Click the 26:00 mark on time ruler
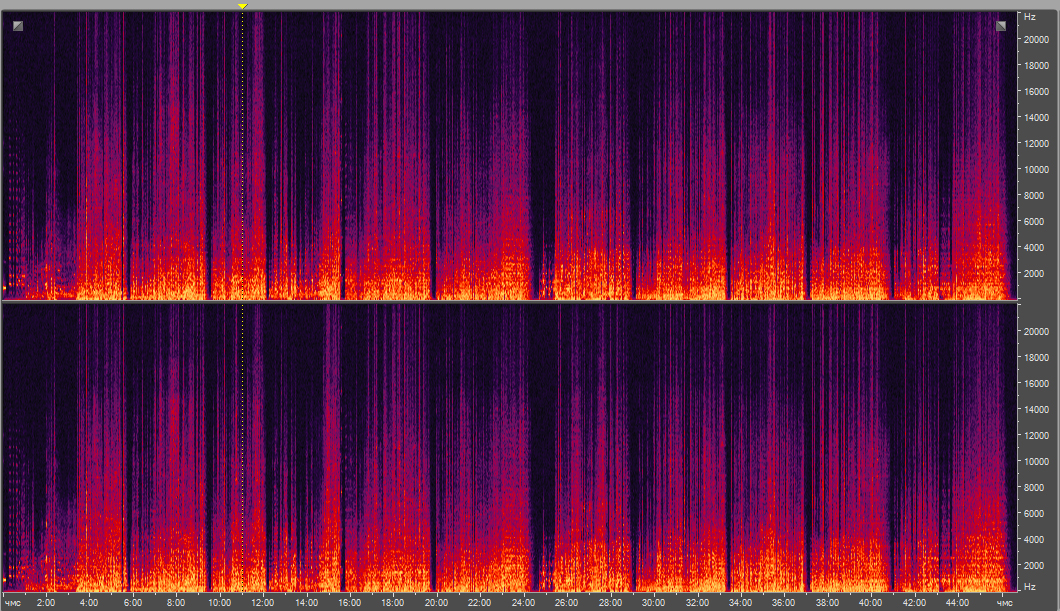The height and width of the screenshot is (611, 1060). [x=566, y=603]
